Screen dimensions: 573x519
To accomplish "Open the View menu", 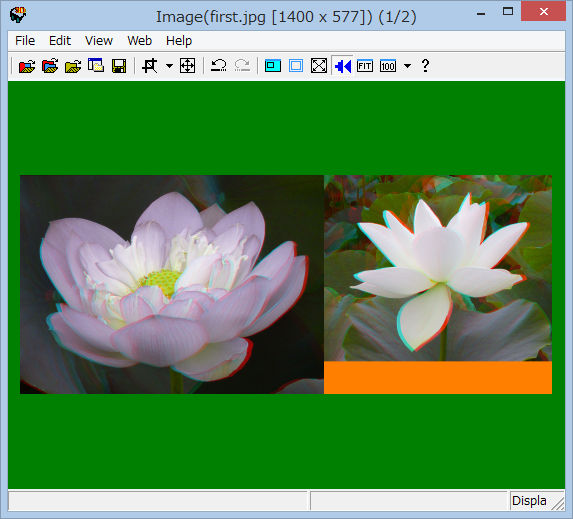I will (x=99, y=41).
